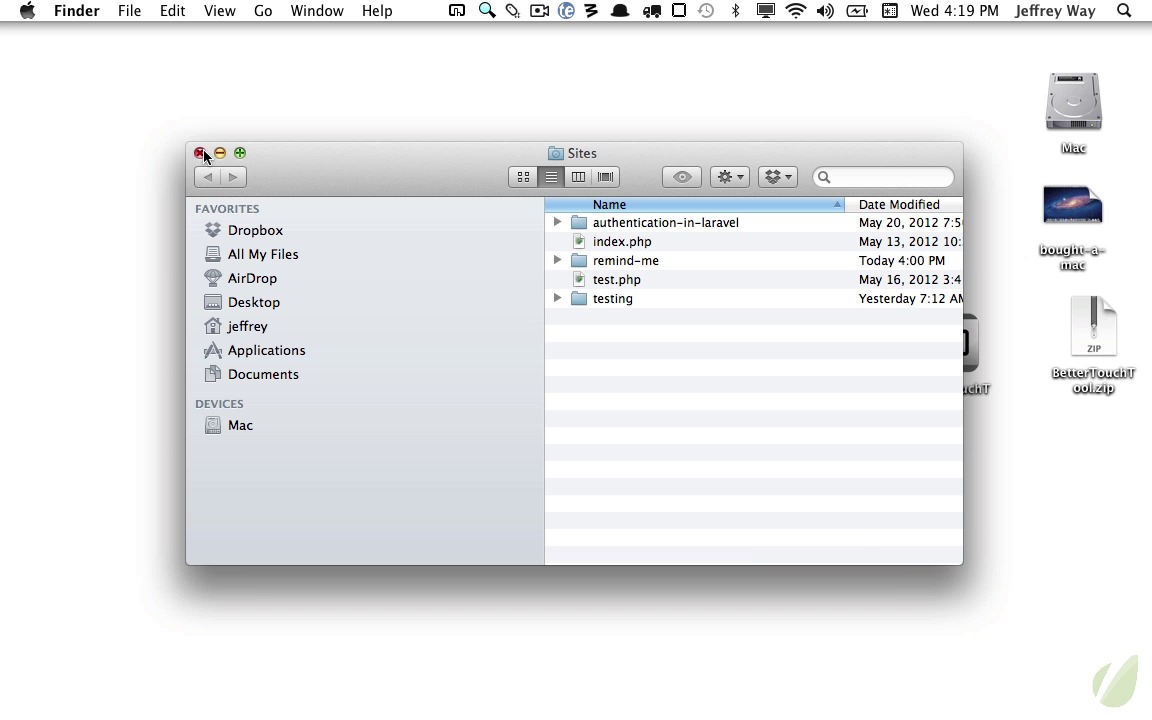Switch to icon view

[x=523, y=177]
